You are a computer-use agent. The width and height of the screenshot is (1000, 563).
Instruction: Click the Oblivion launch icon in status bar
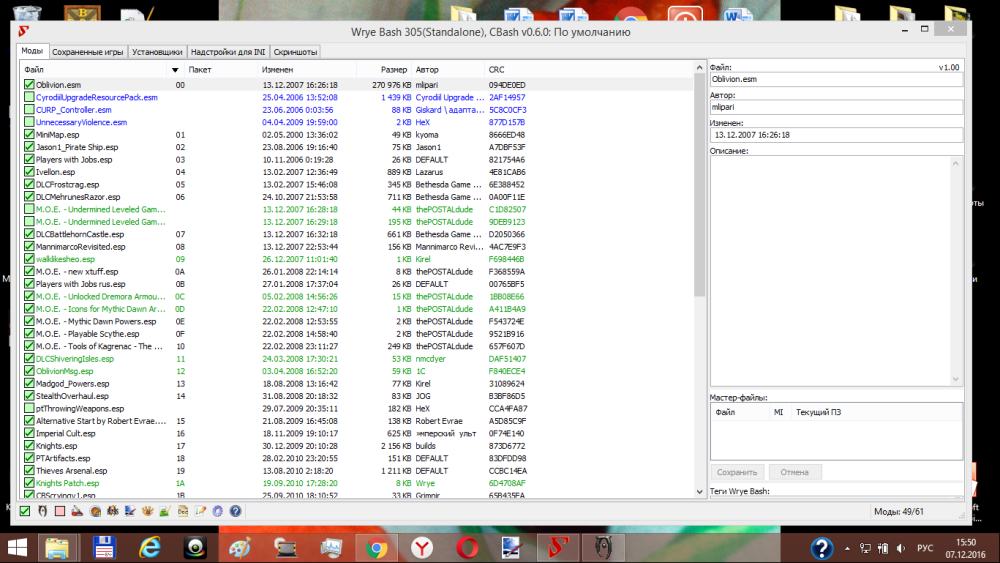click(x=42, y=511)
